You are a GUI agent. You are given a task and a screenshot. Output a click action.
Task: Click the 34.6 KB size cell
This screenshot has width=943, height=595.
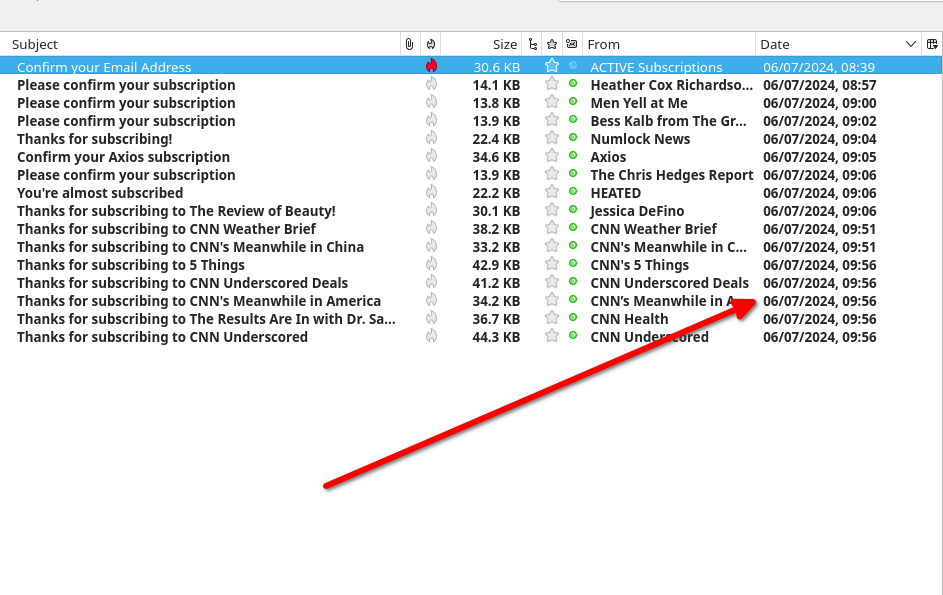pos(496,157)
